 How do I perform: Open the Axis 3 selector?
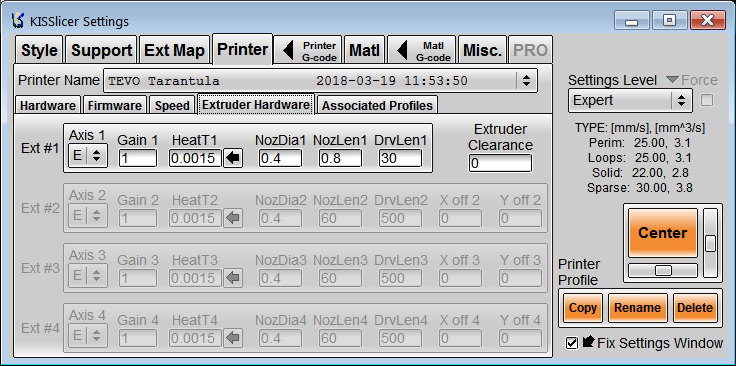click(x=88, y=276)
